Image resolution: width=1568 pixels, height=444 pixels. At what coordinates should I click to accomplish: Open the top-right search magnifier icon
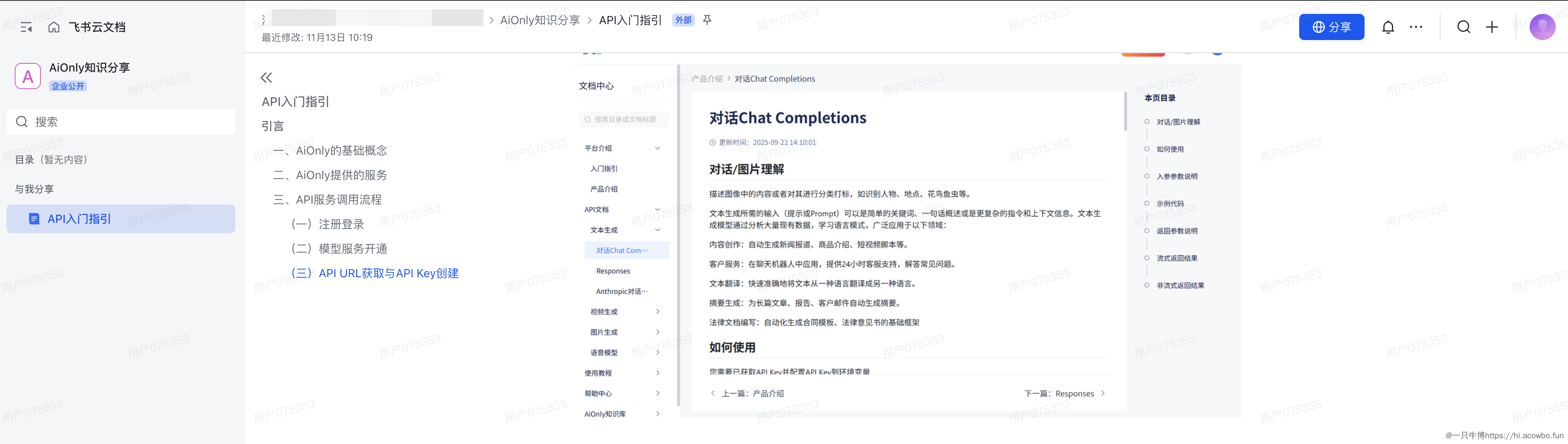click(1463, 27)
